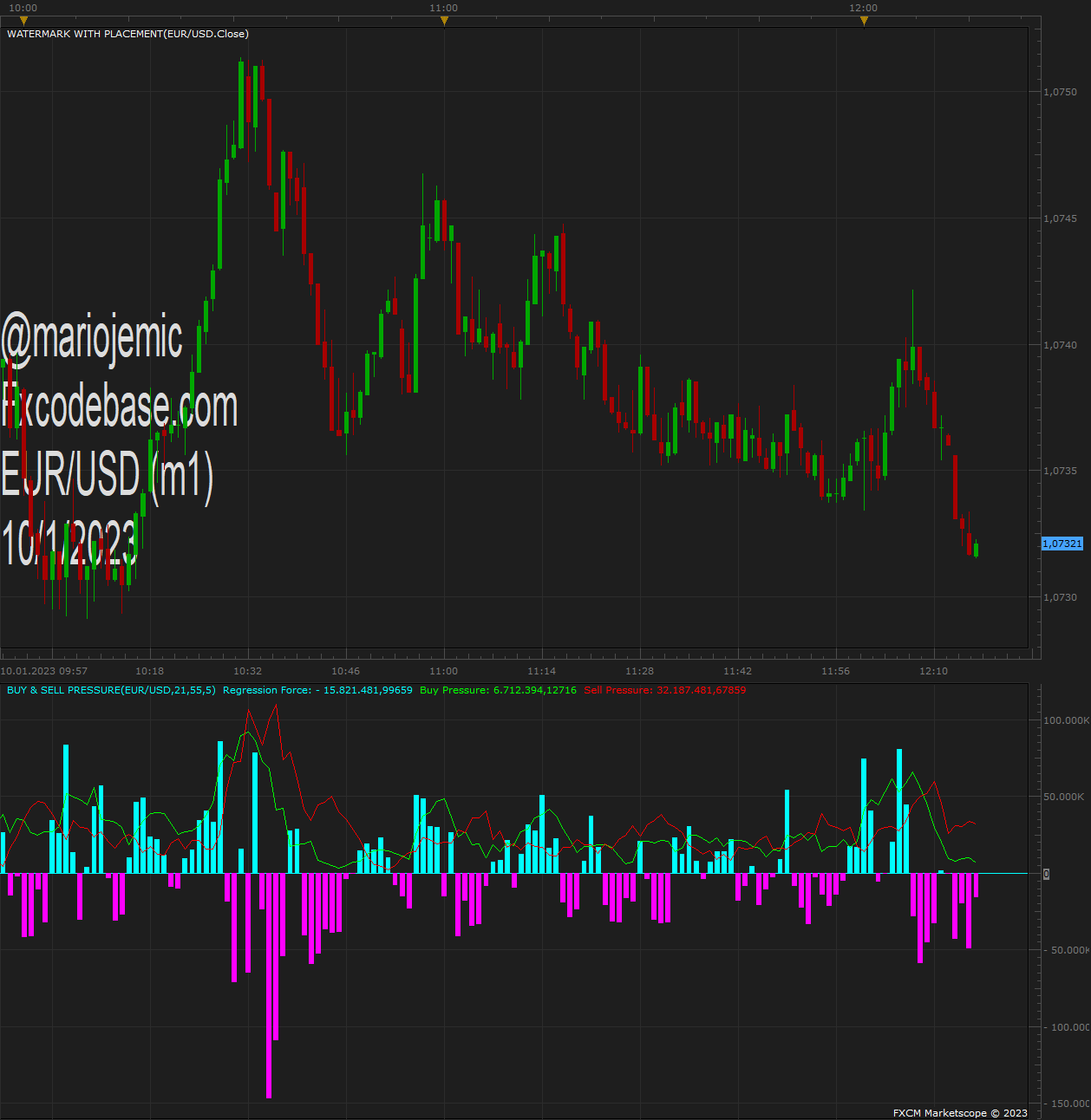Click the 1,0730 price axis label
Image resolution: width=1091 pixels, height=1120 pixels.
(1060, 597)
